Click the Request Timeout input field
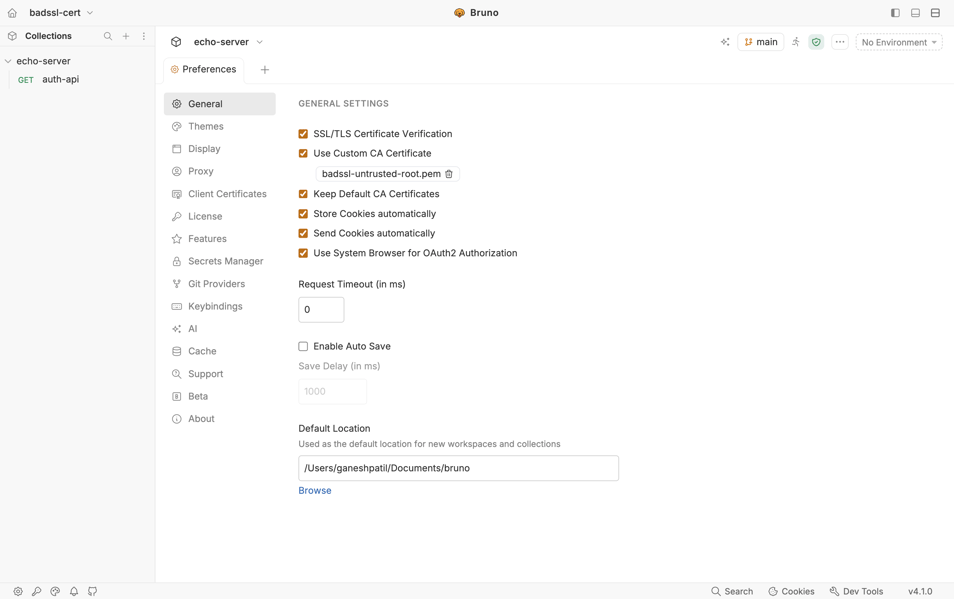Image resolution: width=954 pixels, height=599 pixels. click(x=321, y=310)
